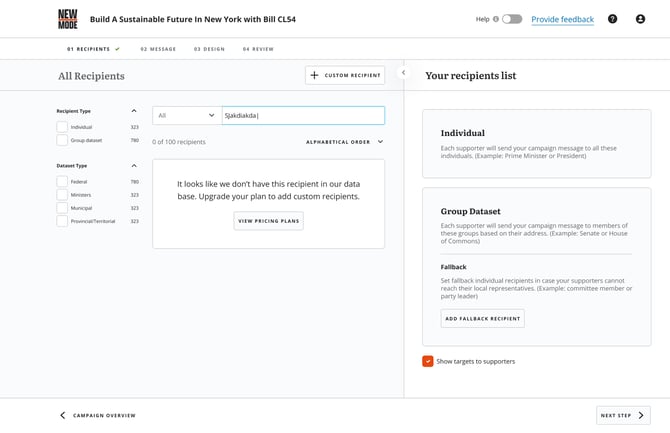Uncheck Show targets to supporters

[x=428, y=361]
